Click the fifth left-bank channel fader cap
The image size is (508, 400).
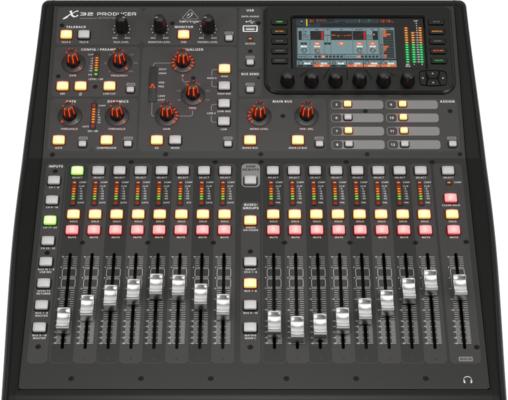pos(156,284)
